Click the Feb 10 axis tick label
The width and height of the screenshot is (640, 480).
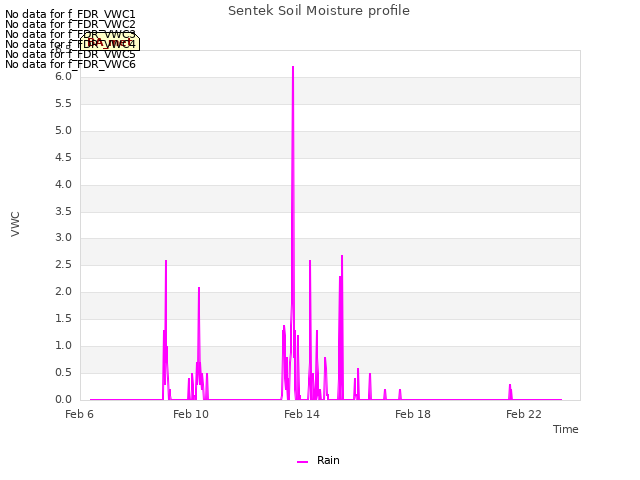191,414
